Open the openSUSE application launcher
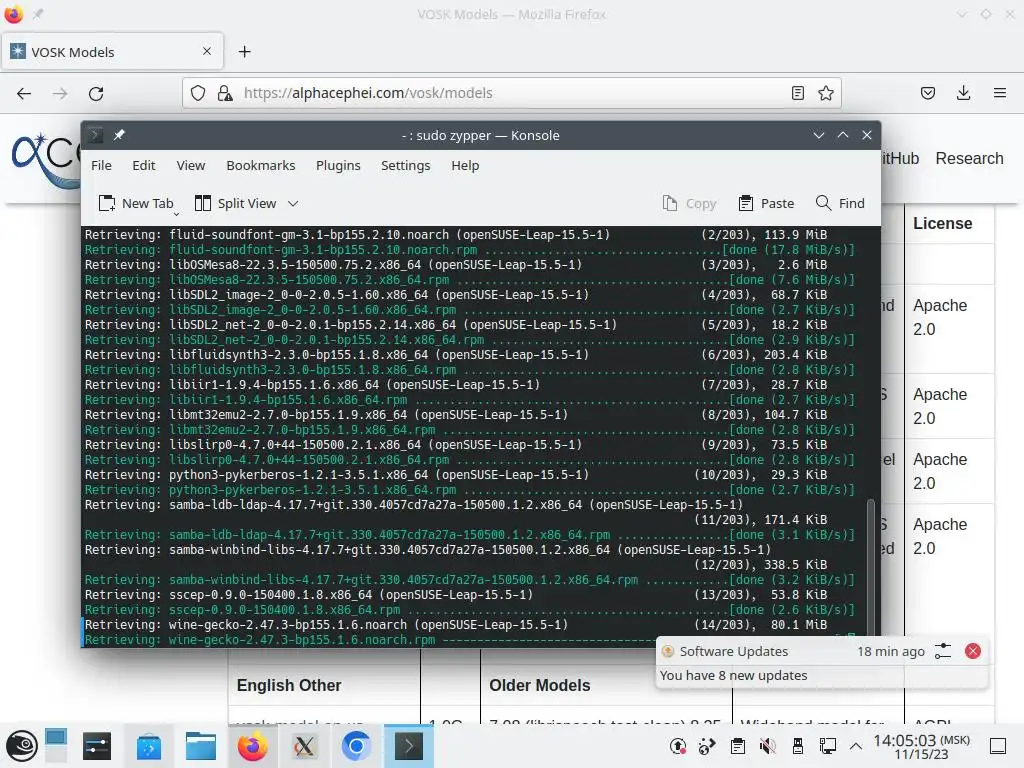 pyautogui.click(x=22, y=746)
